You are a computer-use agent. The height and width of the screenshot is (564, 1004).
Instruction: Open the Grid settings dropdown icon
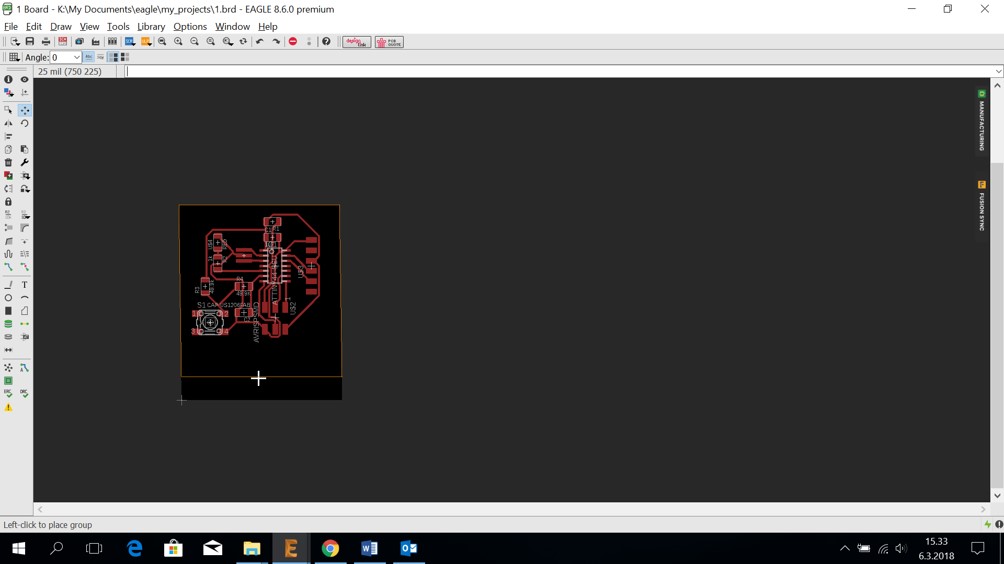click(14, 57)
